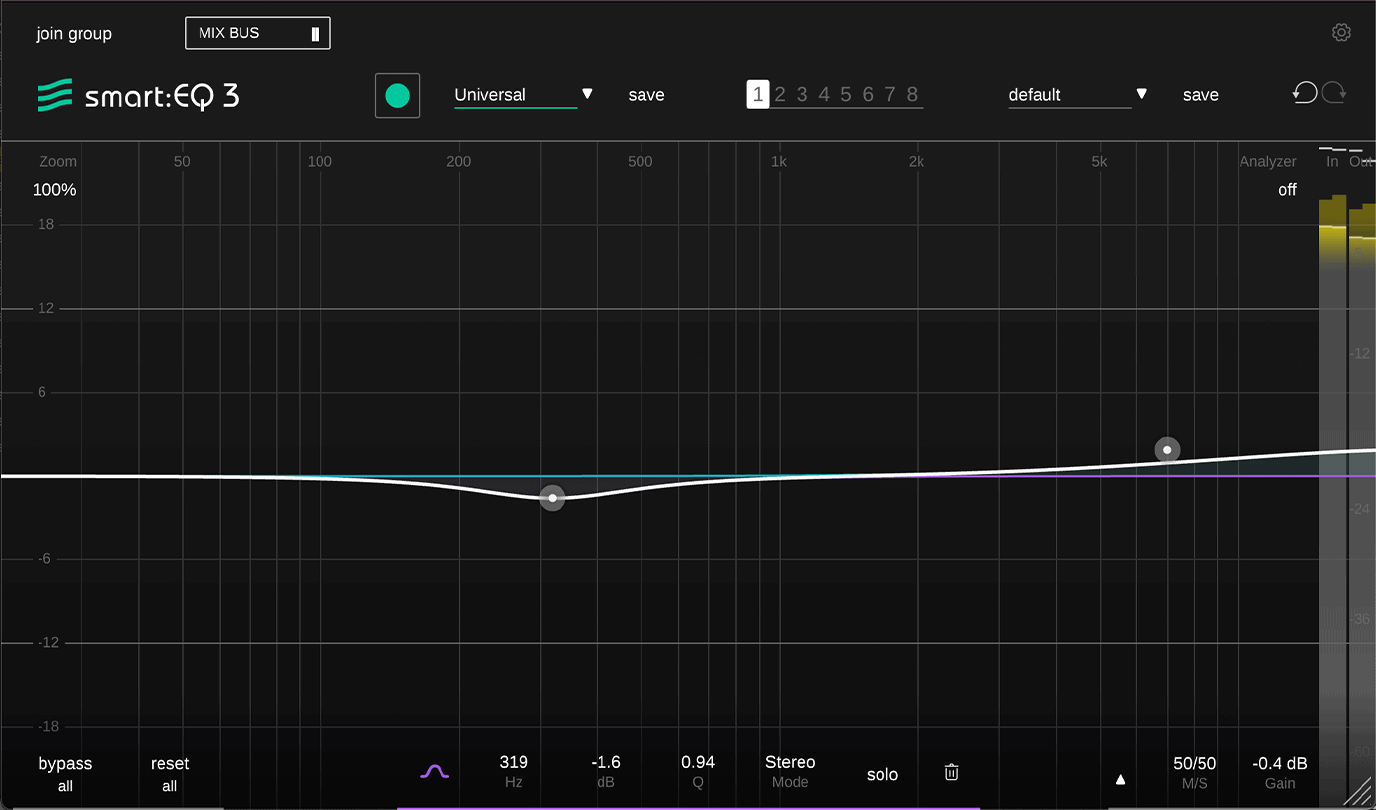Bypass all EQ bands
The height and width of the screenshot is (810, 1376).
point(64,772)
